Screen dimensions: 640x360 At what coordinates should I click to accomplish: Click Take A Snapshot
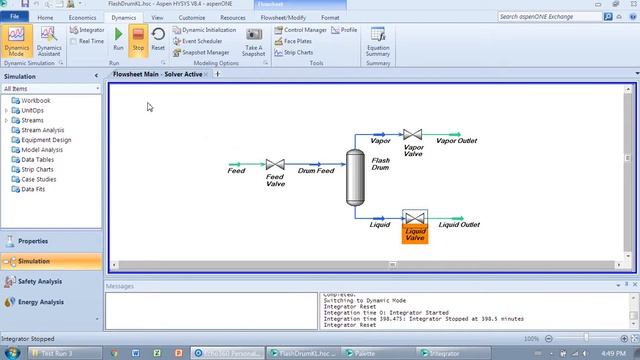[x=253, y=42]
